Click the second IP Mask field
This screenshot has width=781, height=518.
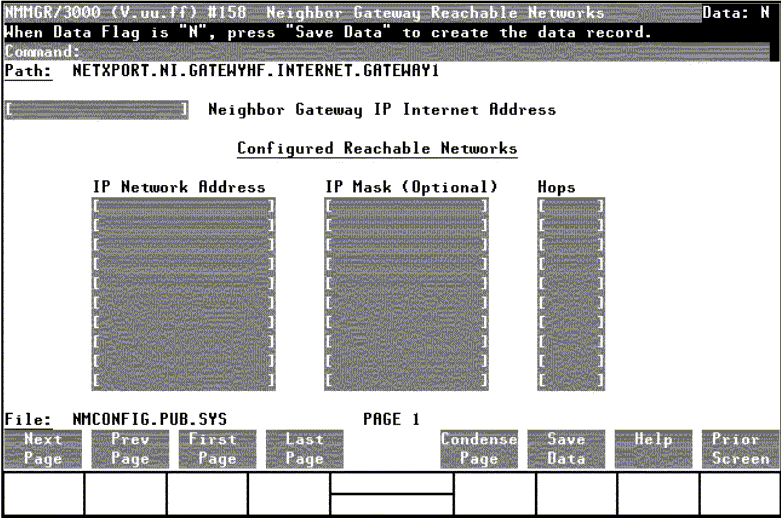(x=406, y=225)
